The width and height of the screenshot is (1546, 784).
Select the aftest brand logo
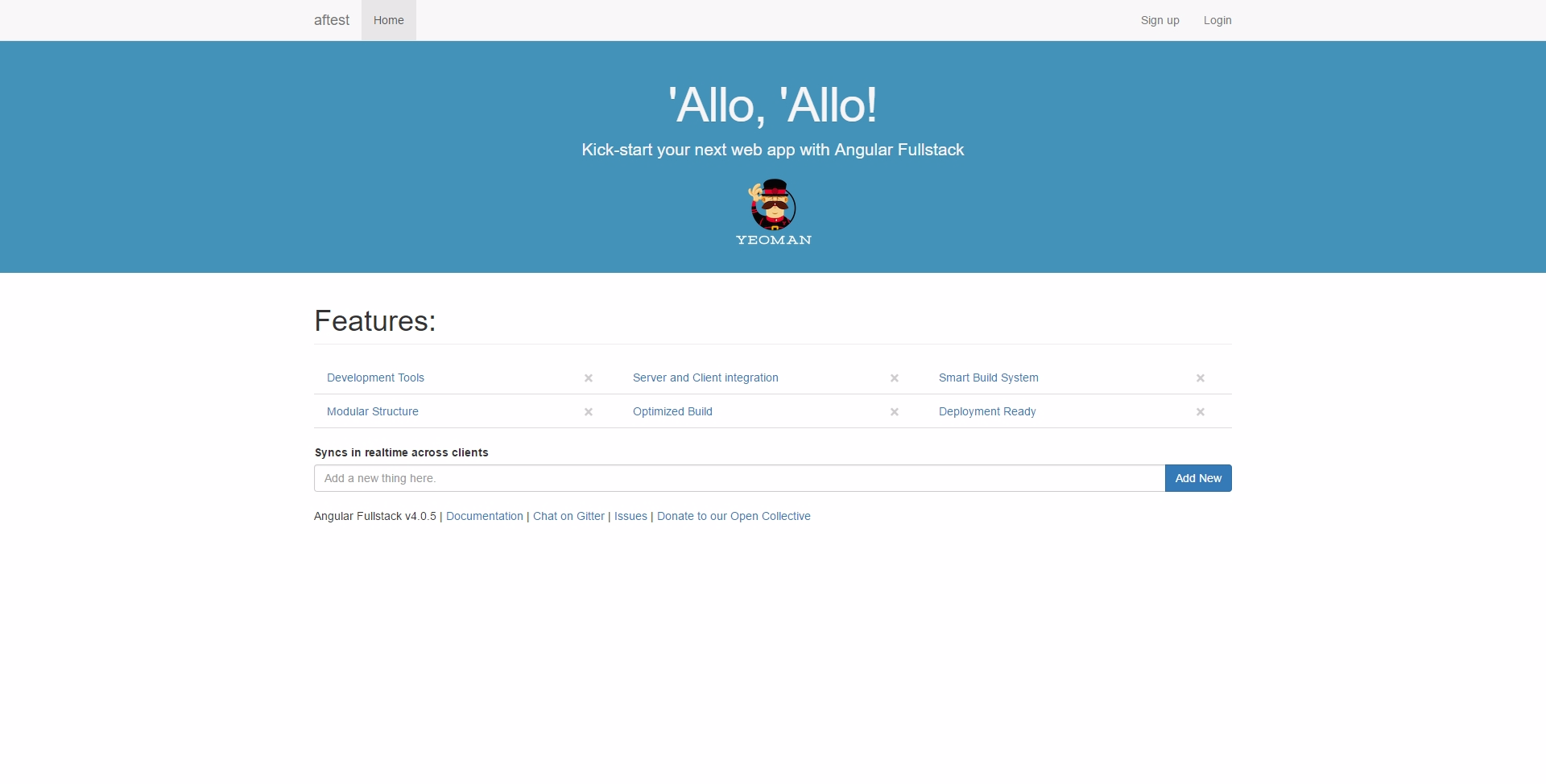[331, 20]
